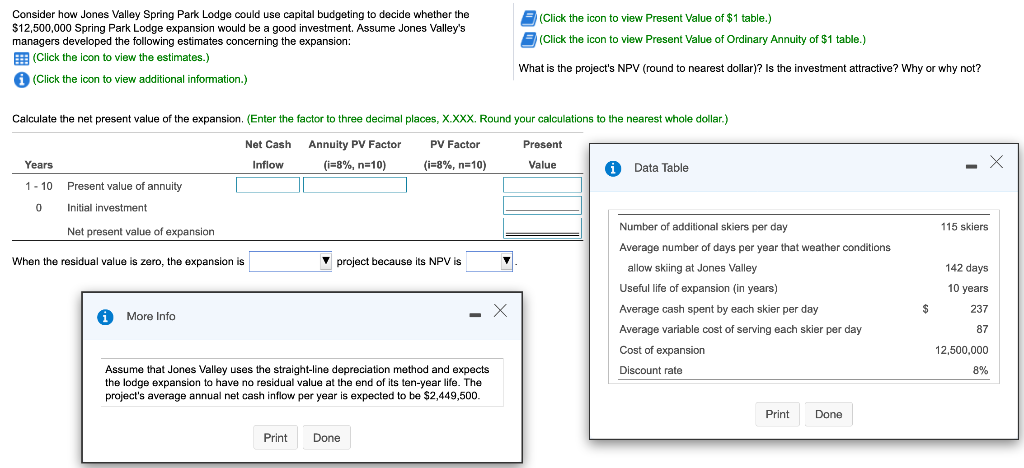The image size is (1024, 468).
Task: Minimize the Data Table dialog
Action: coord(972,168)
